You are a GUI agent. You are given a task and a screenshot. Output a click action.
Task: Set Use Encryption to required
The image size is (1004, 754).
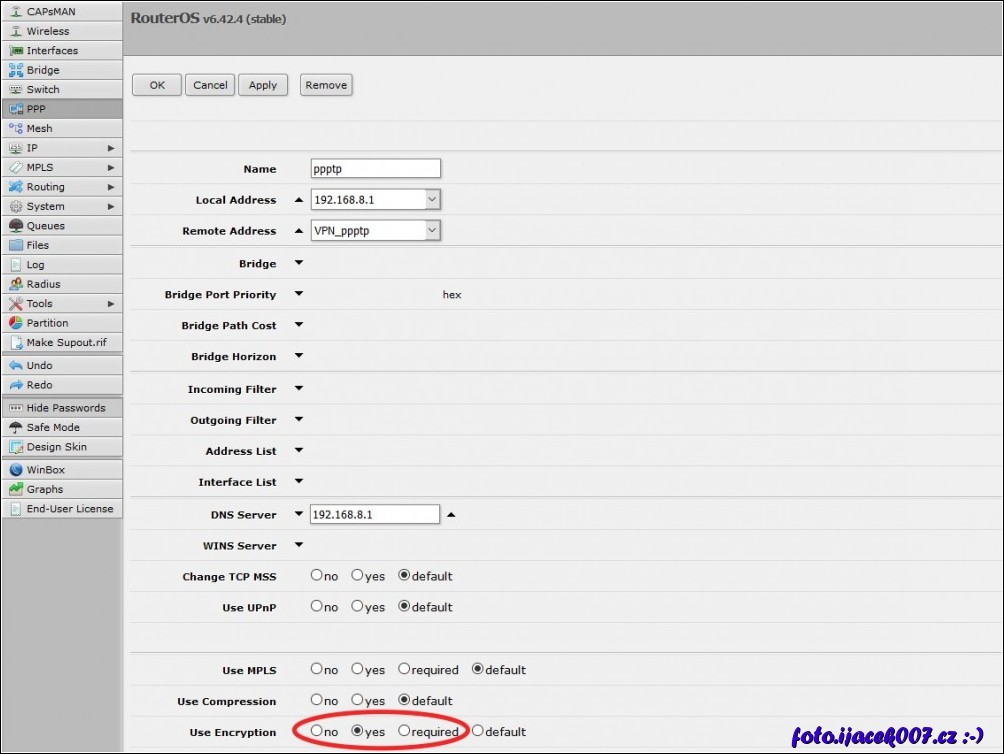405,731
